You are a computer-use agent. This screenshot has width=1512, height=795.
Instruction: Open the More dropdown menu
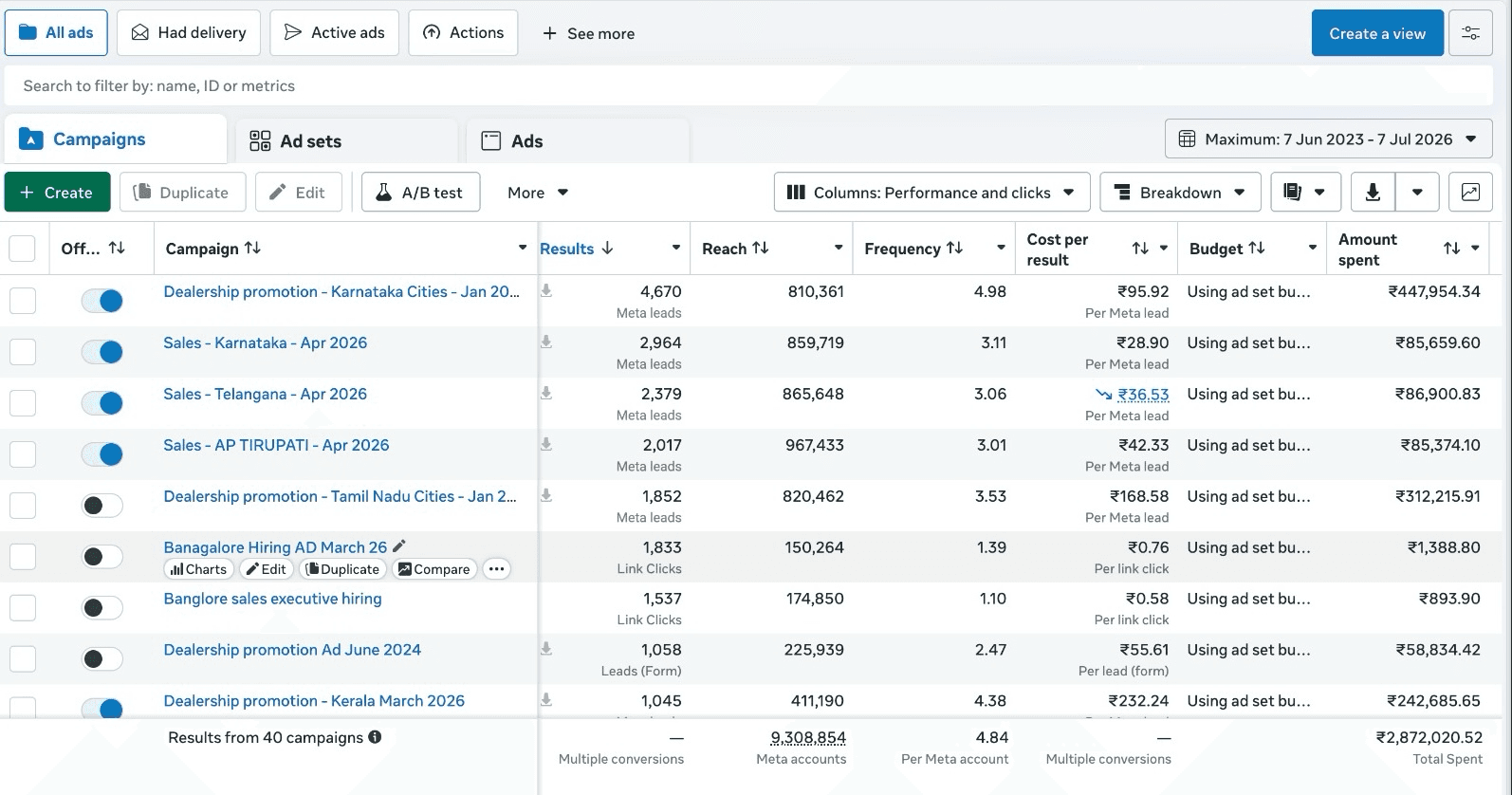[538, 193]
